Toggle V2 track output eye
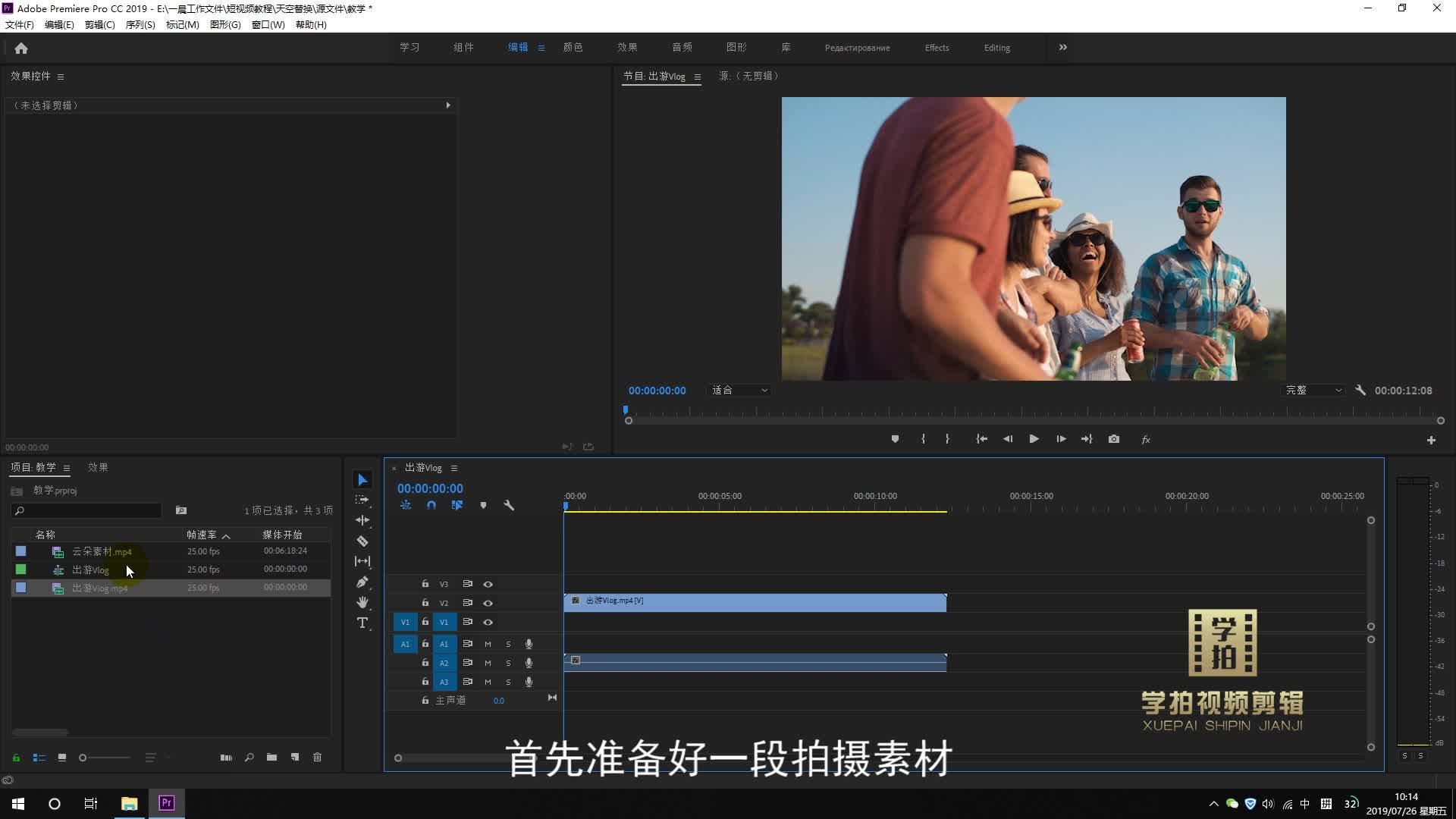Screen dimensions: 1456x819 pos(488,603)
